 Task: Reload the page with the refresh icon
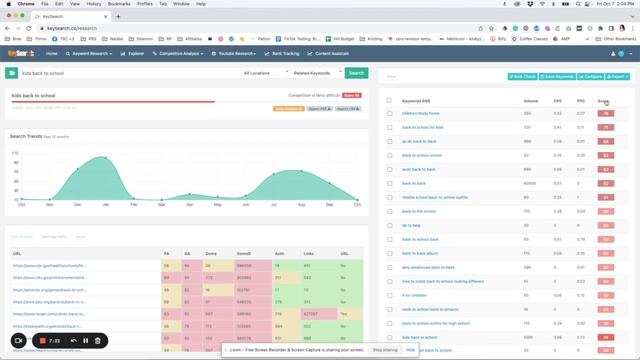(29, 28)
